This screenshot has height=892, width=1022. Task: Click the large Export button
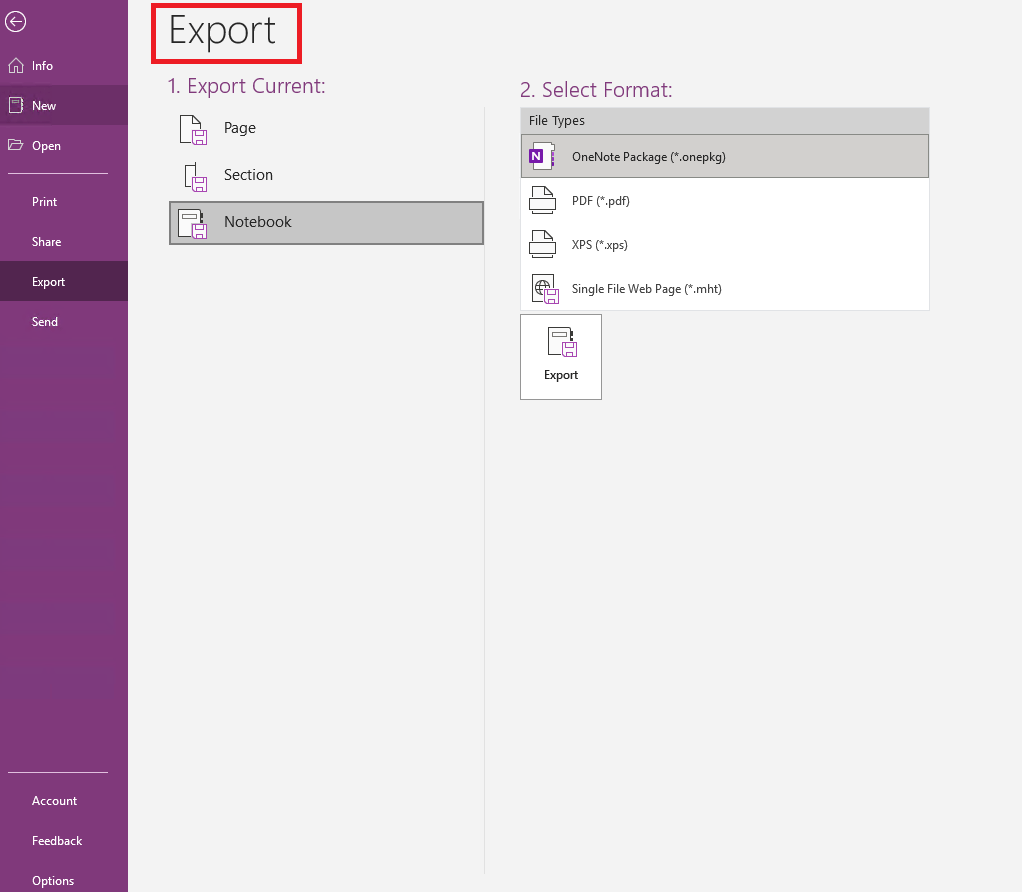pyautogui.click(x=561, y=357)
